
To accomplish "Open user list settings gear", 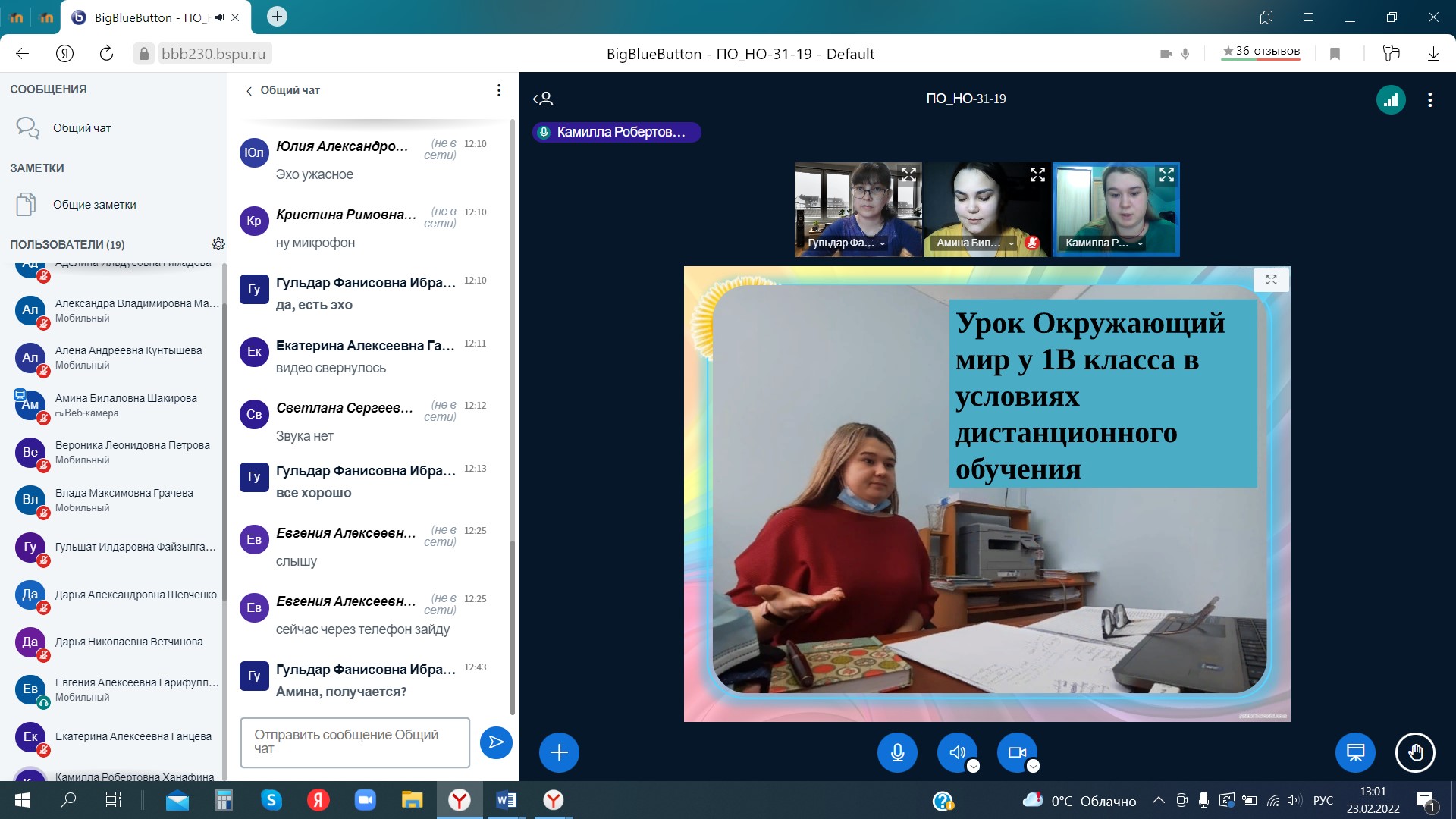I will [218, 243].
